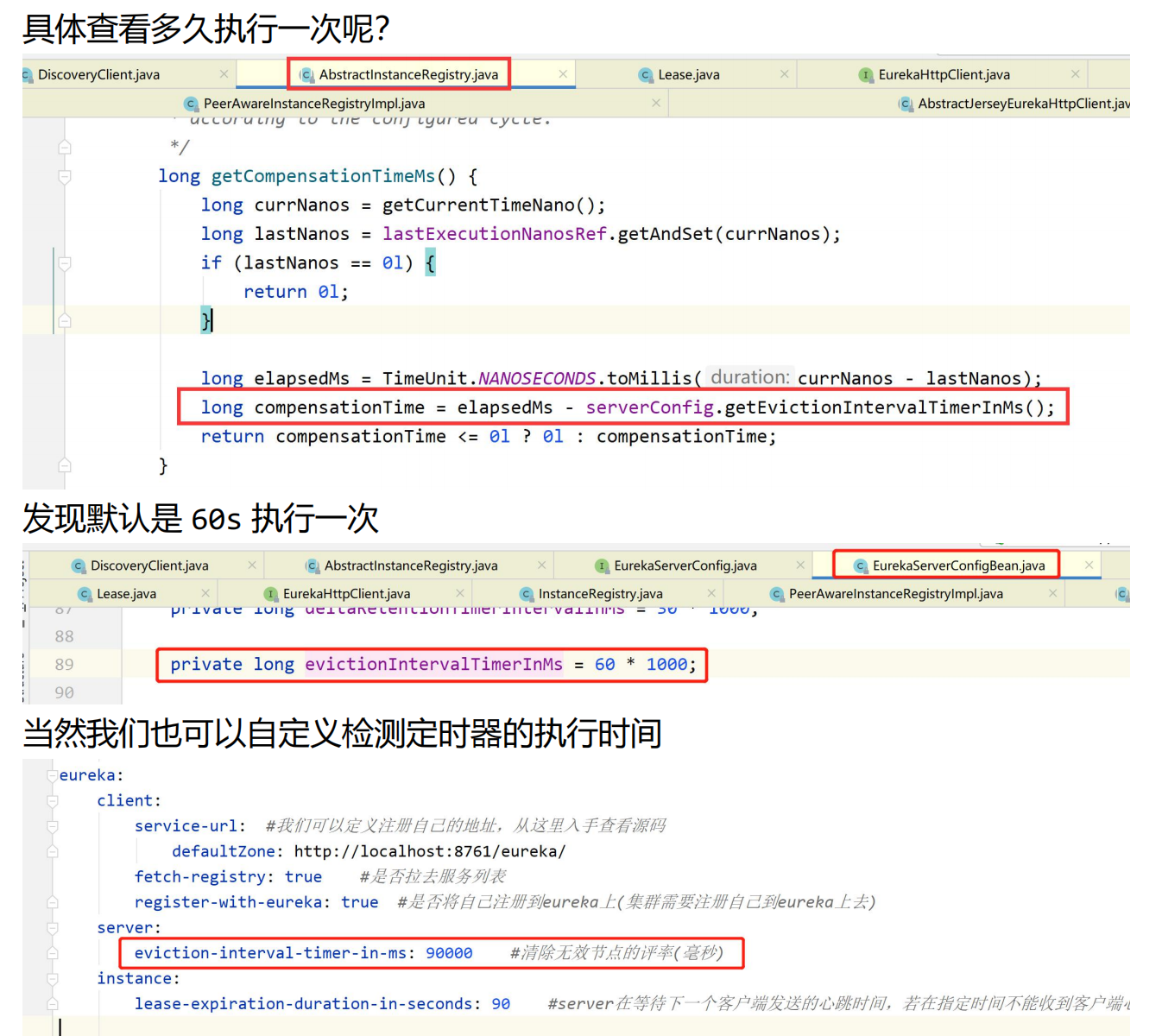The width and height of the screenshot is (1162, 1036).
Task: Collapse the getCompensationTimeMs method fold marker
Action: coord(65,176)
